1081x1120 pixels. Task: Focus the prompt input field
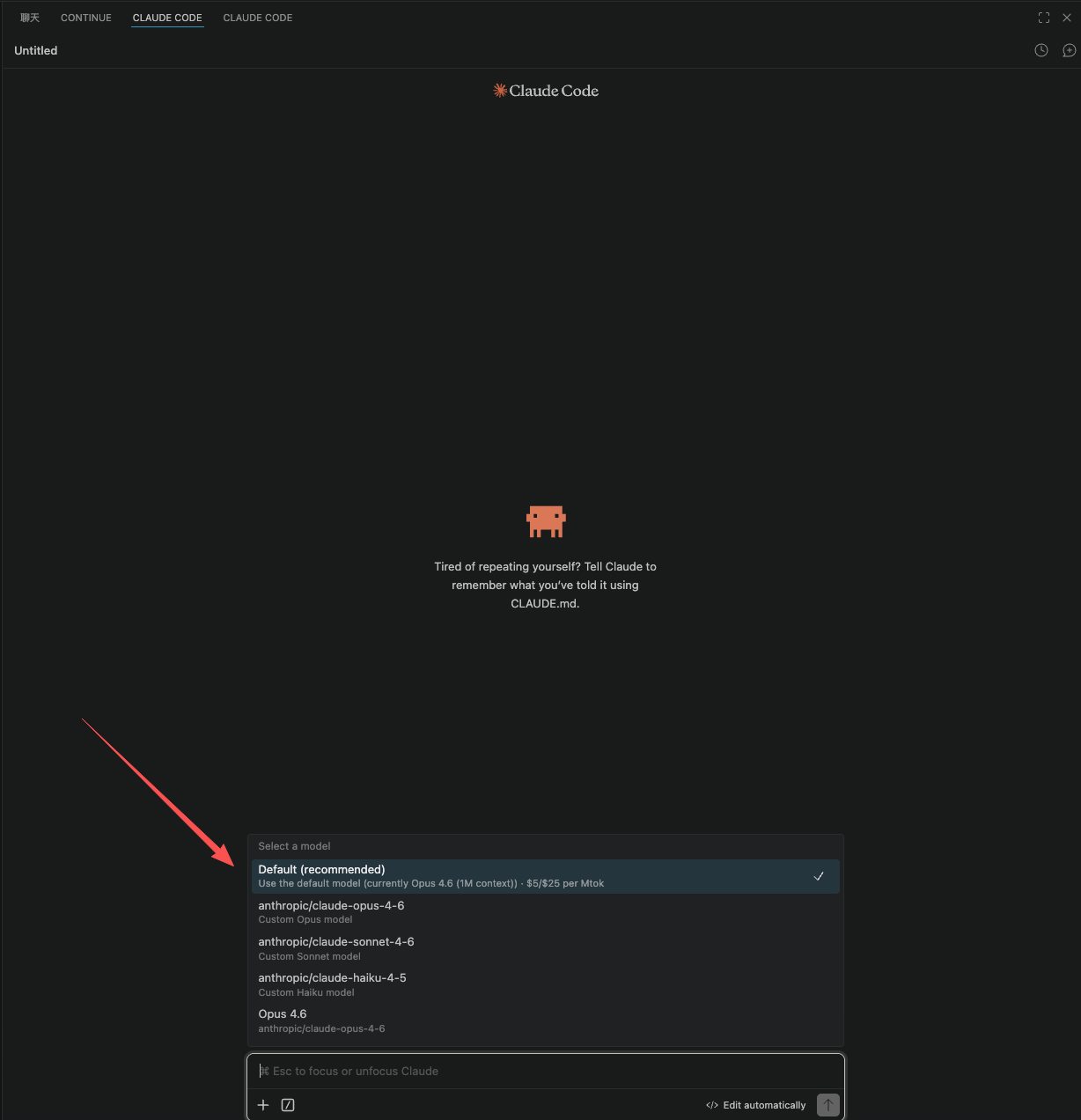point(546,1072)
